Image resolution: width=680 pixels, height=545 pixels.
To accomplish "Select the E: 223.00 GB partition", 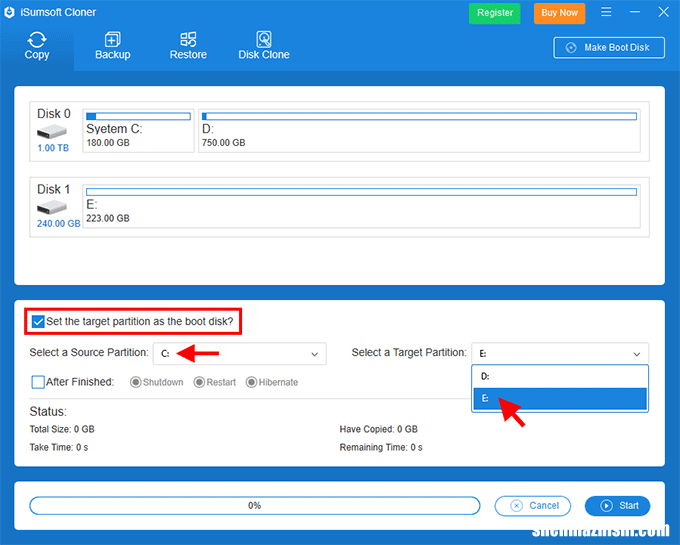I will 361,206.
